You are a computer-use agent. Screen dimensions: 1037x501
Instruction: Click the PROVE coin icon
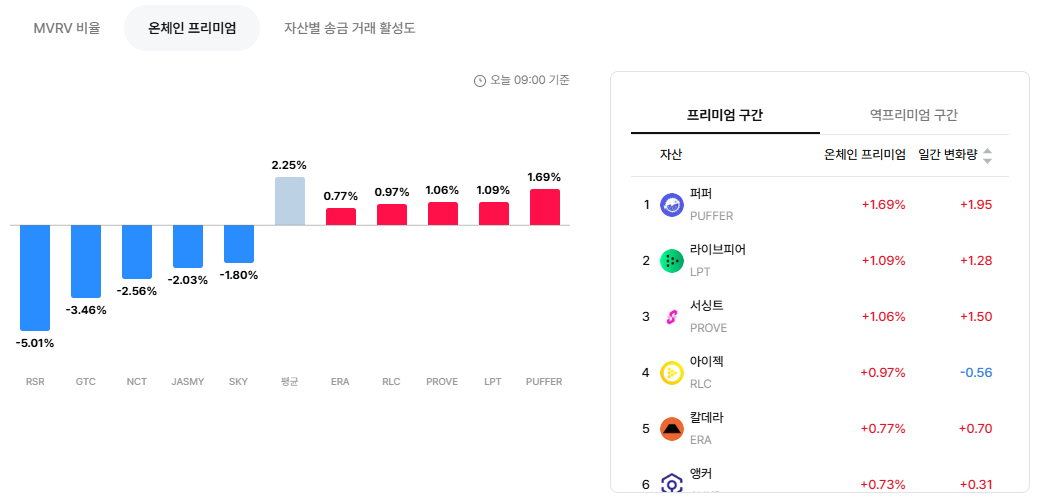[672, 317]
